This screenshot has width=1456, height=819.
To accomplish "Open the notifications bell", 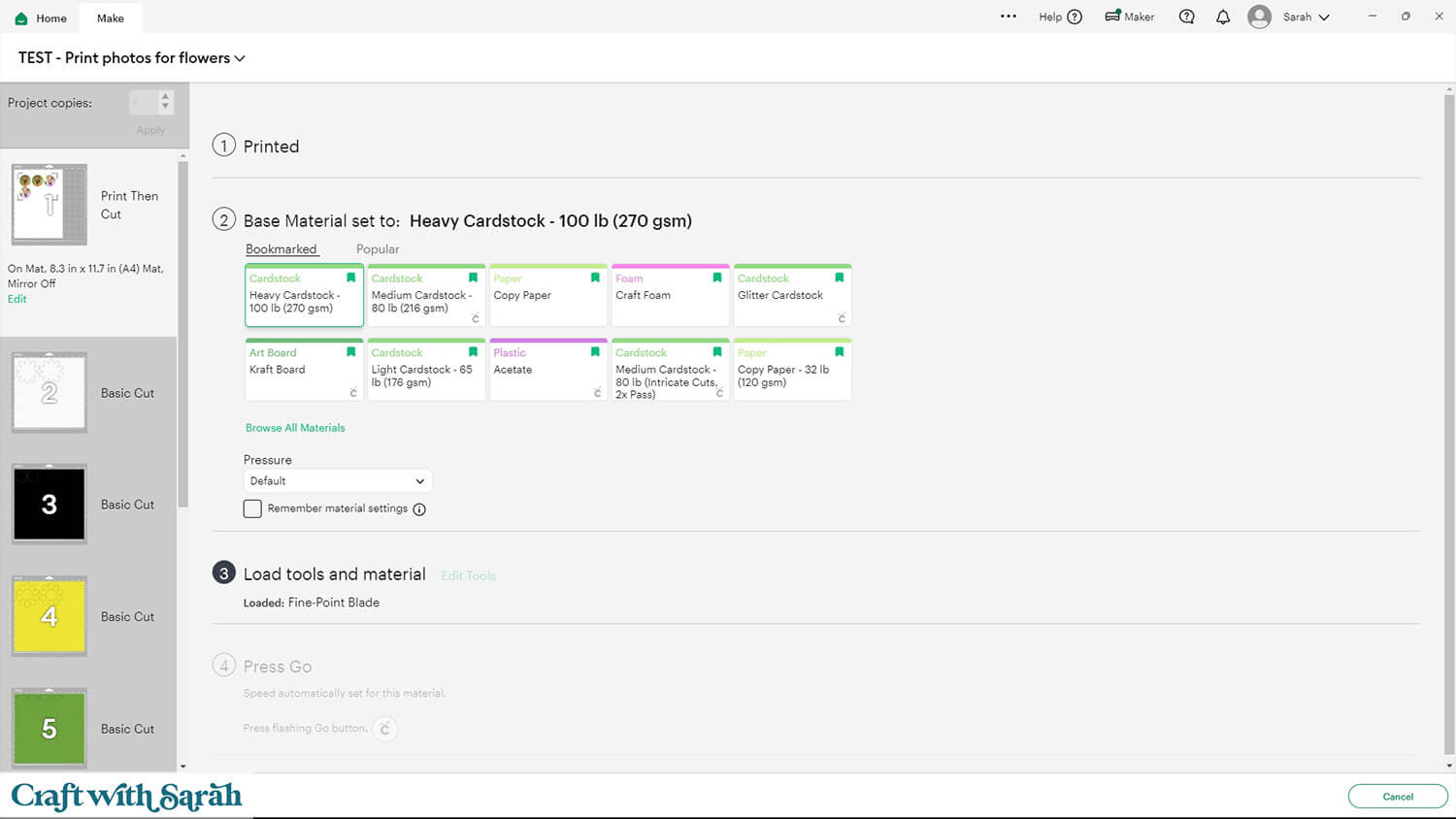I will 1223,16.
